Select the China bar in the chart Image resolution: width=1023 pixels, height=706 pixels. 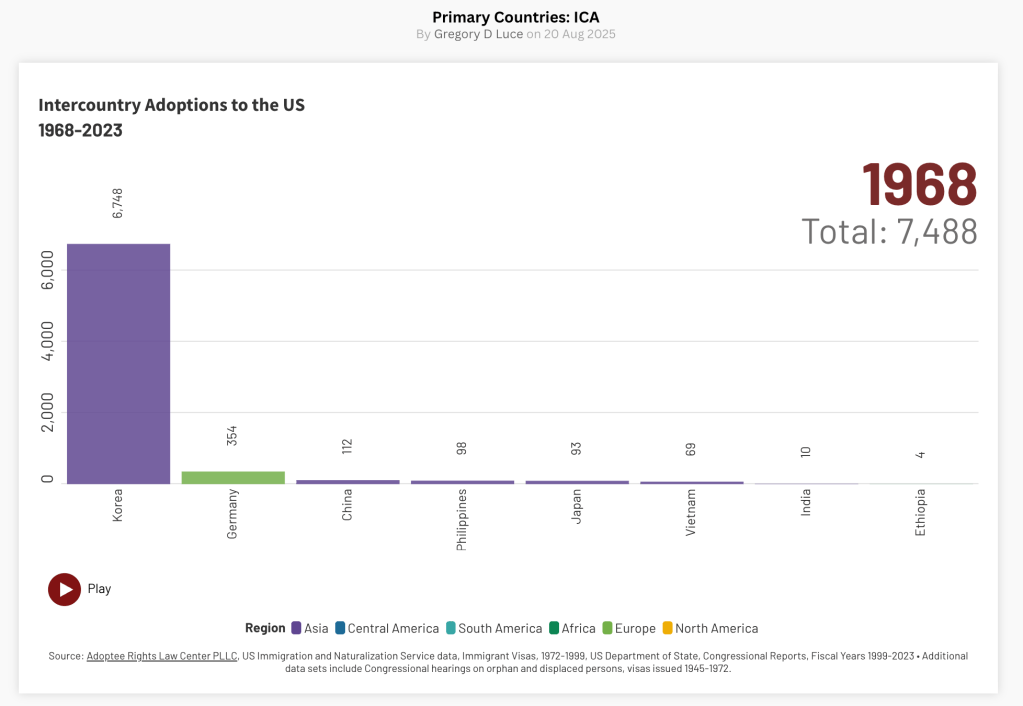[348, 482]
